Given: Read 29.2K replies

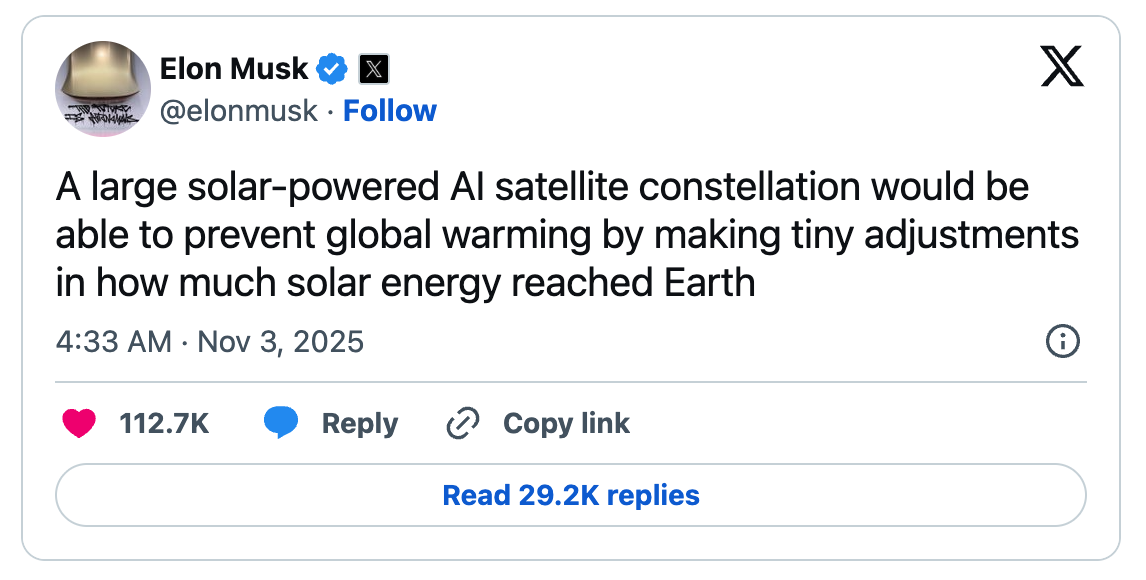Looking at the screenshot, I should tap(571, 495).
